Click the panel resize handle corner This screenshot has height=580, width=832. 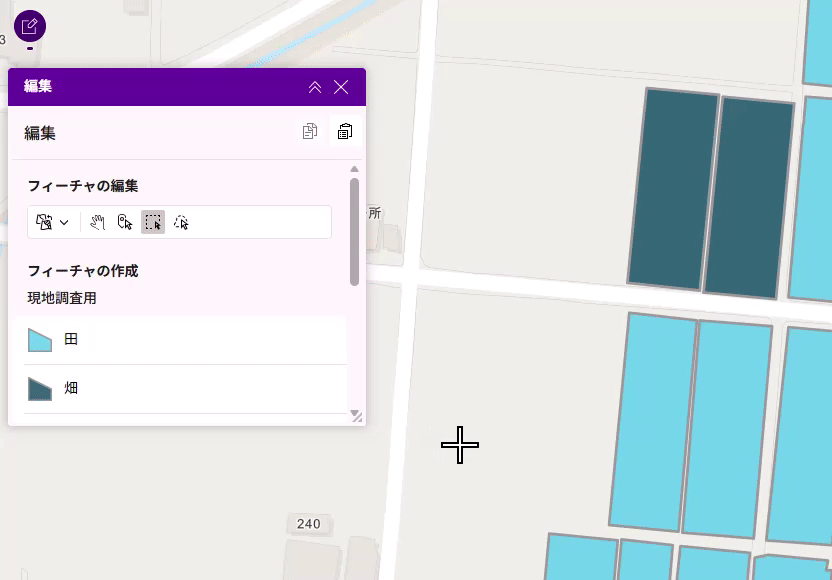pyautogui.click(x=358, y=418)
